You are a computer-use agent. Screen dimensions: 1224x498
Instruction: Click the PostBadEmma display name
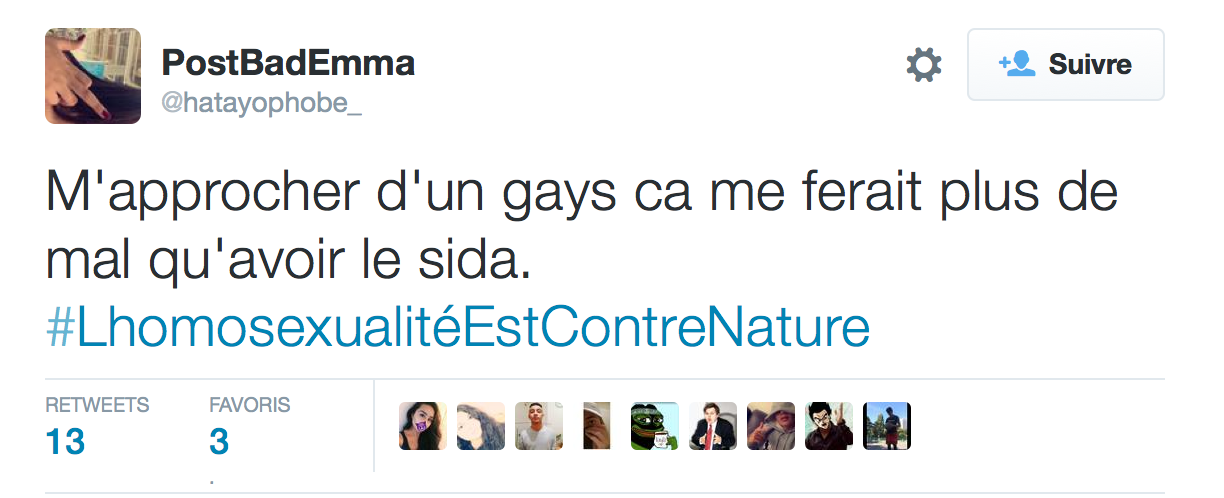288,64
